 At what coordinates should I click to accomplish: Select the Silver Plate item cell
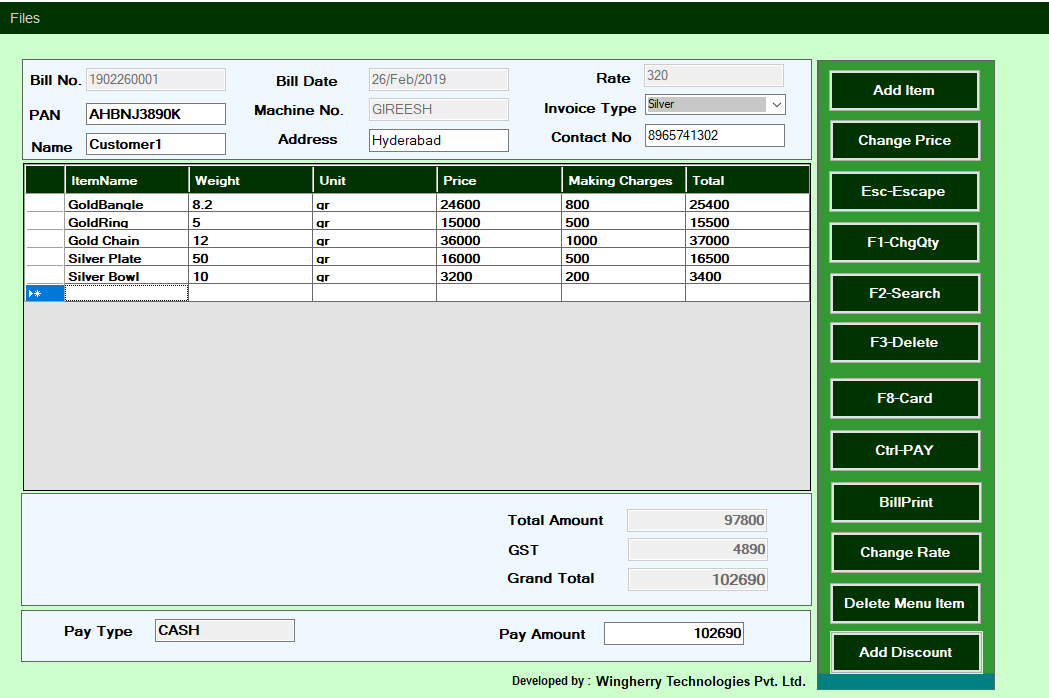[126, 258]
